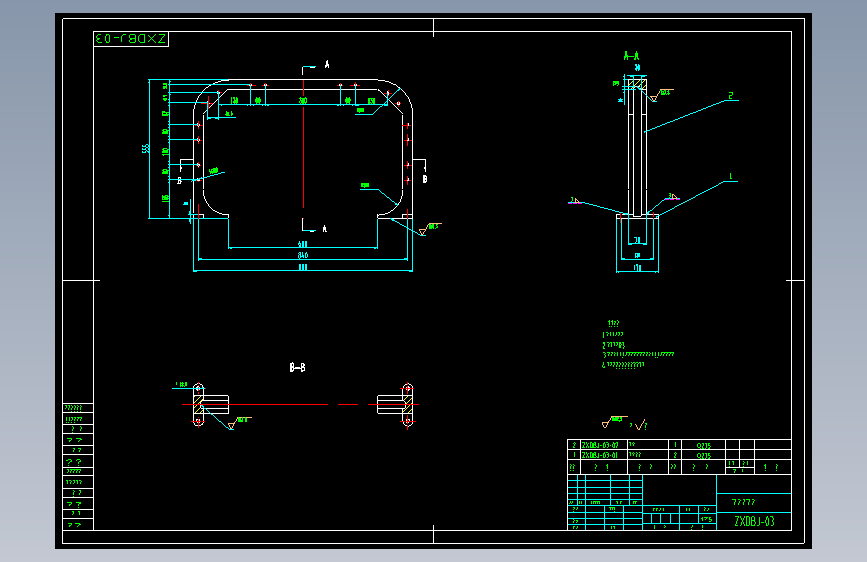Click the red vertical centerline of the frame

click(x=303, y=144)
